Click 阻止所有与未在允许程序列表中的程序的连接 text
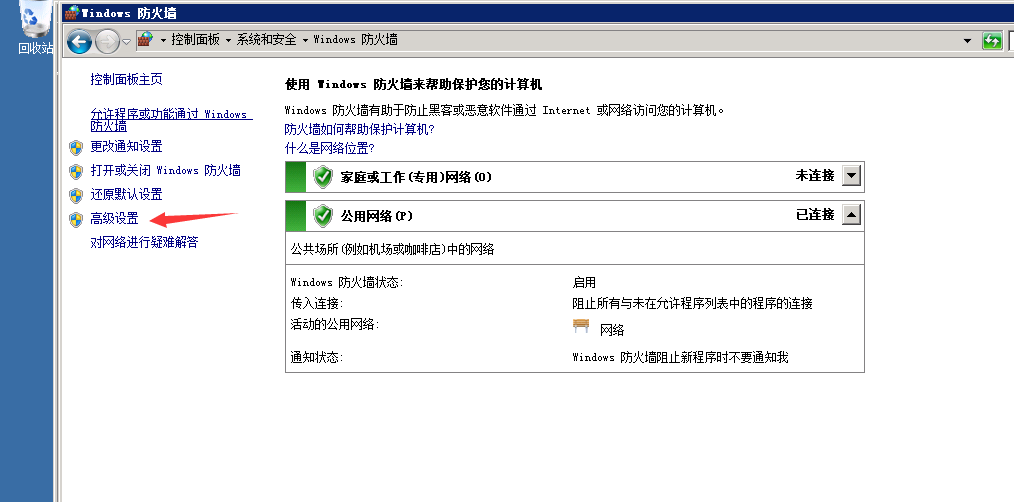 click(693, 303)
